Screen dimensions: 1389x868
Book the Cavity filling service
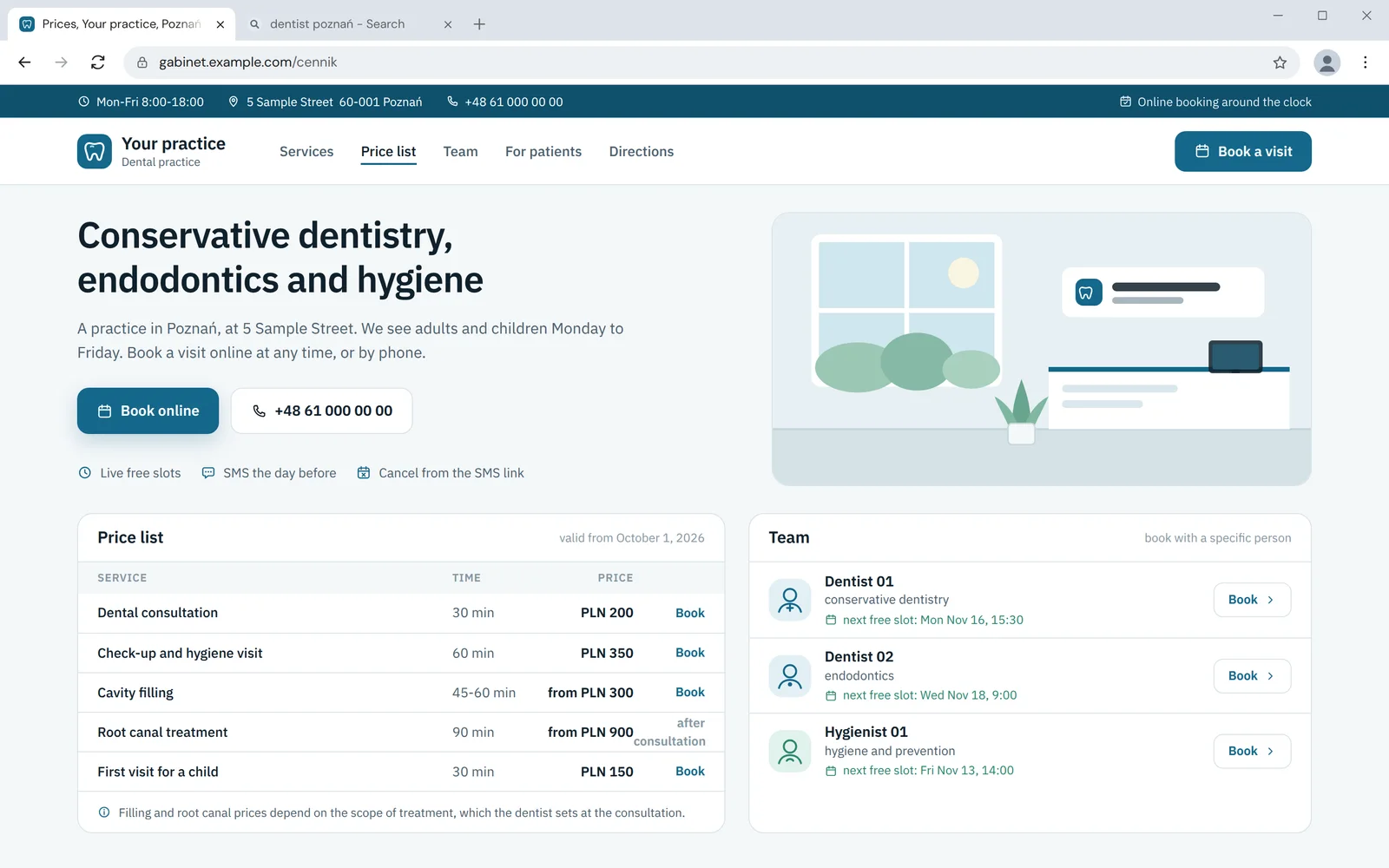(x=690, y=692)
